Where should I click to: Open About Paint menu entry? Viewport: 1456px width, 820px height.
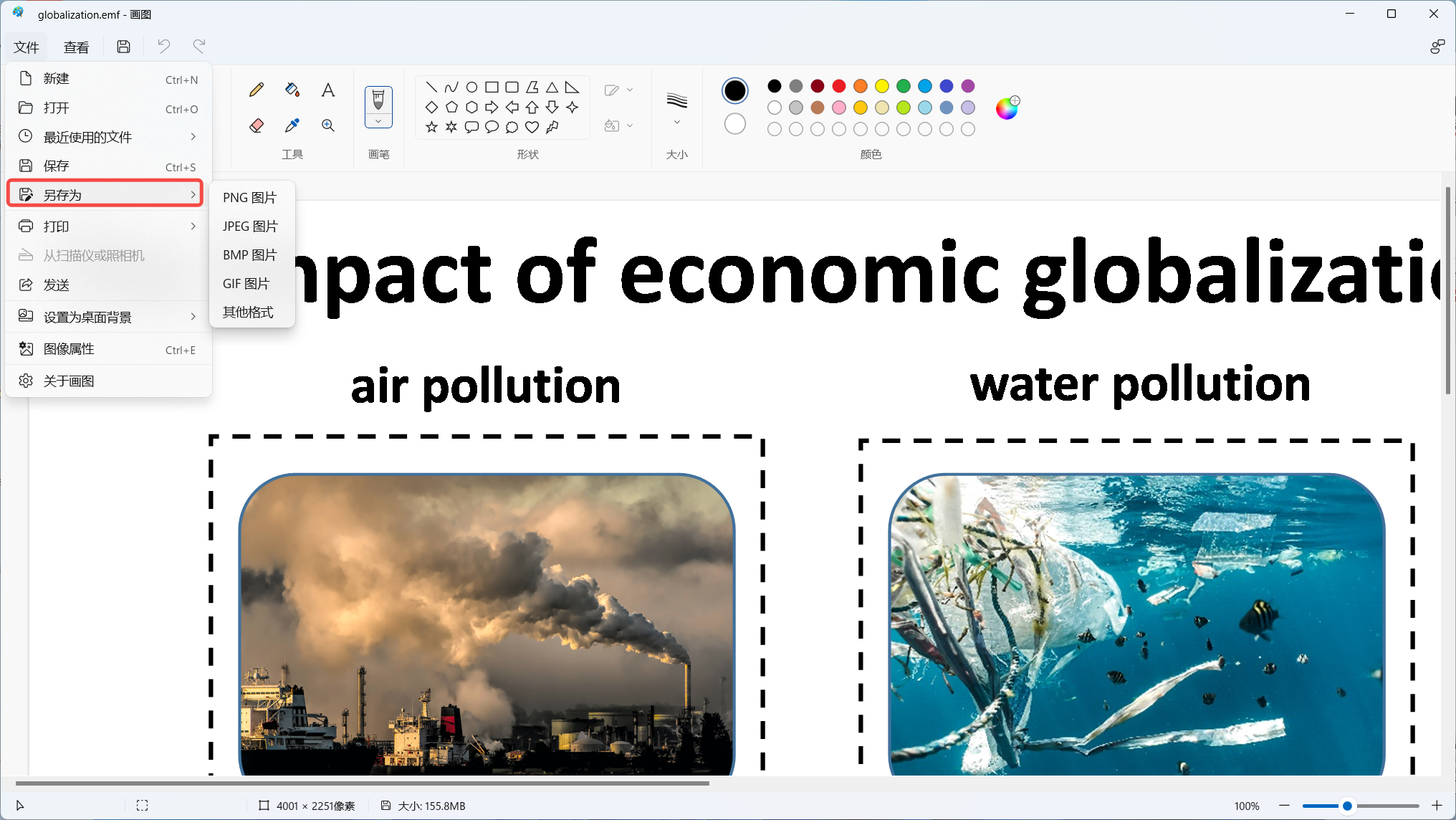point(108,381)
